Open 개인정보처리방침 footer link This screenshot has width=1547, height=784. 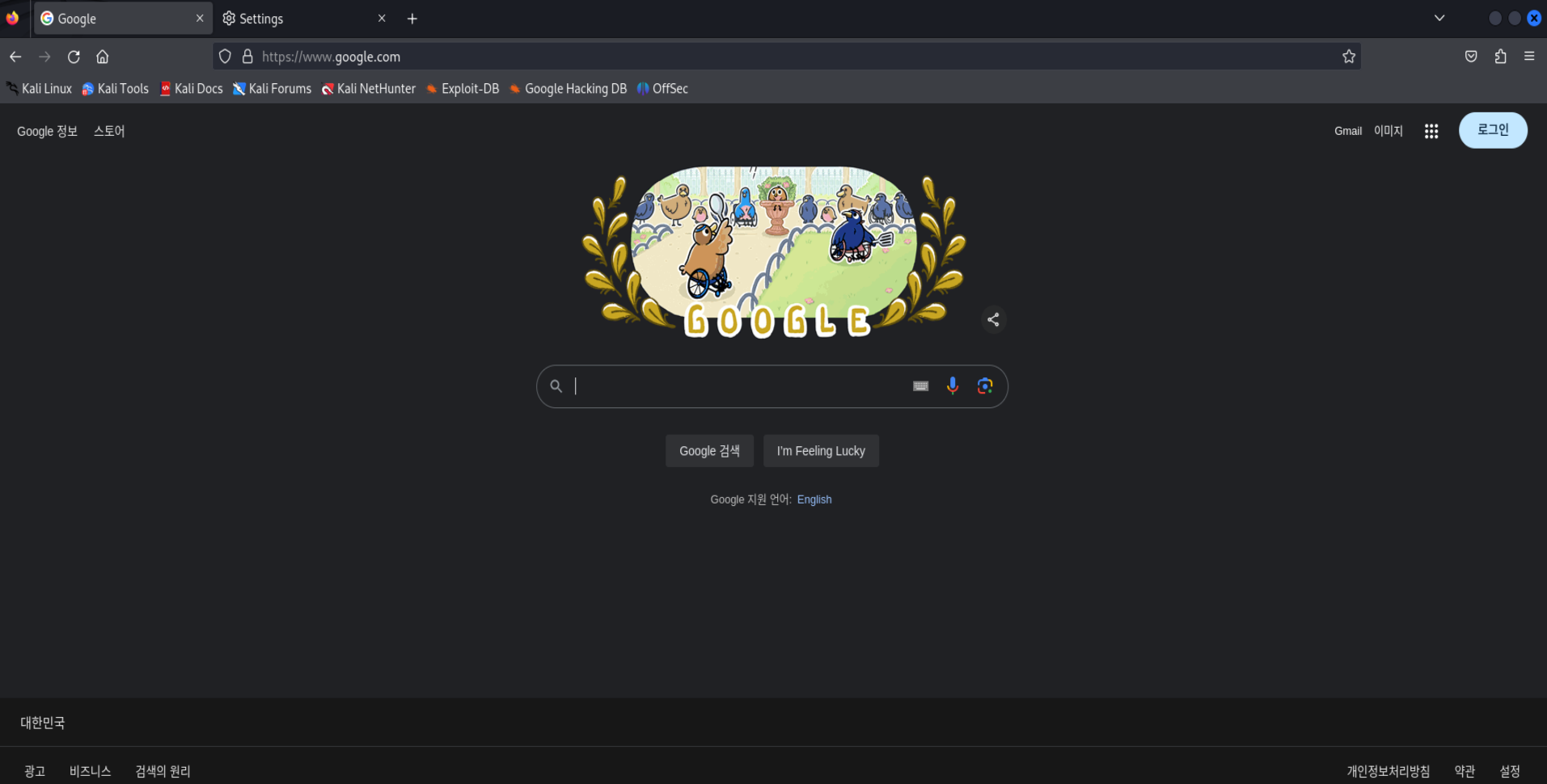[1388, 771]
